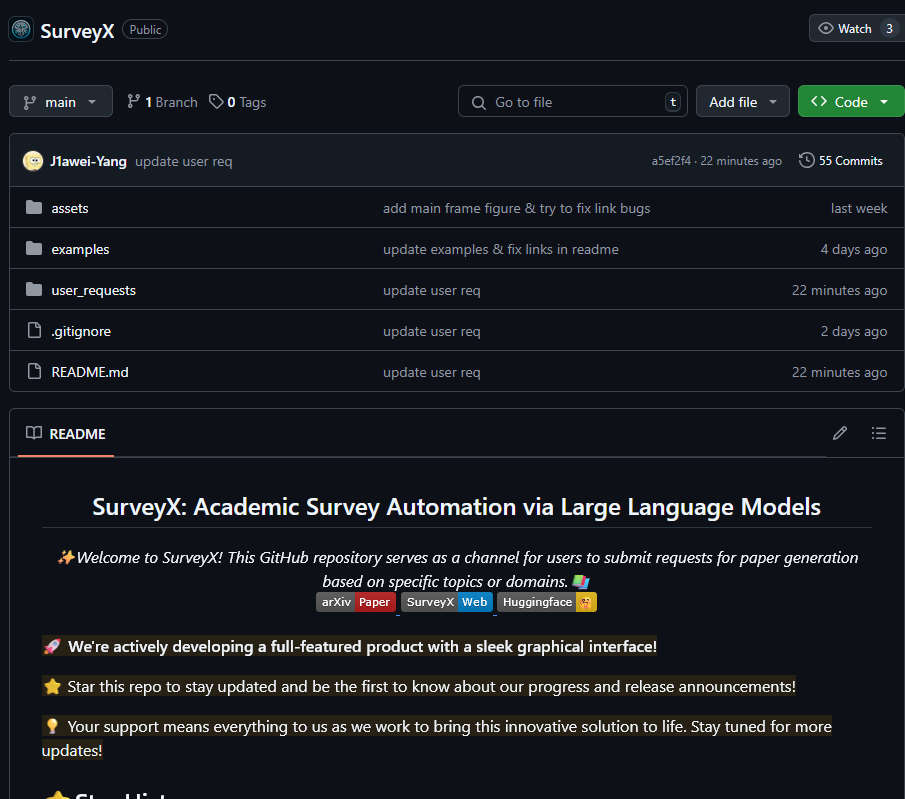Click the Huggingface badge
This screenshot has height=799, width=905.
point(547,602)
